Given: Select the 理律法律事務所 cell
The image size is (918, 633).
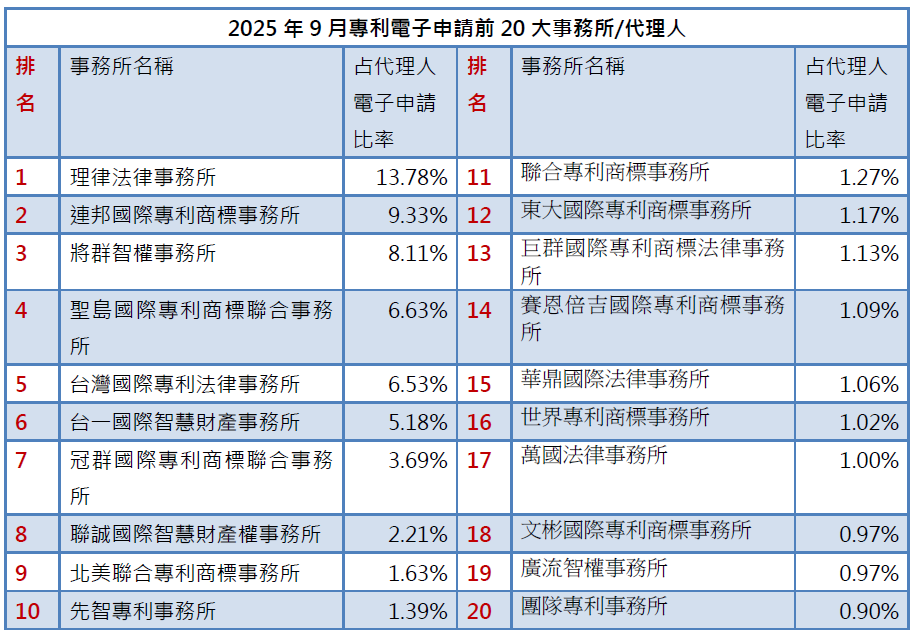Looking at the screenshot, I should pyautogui.click(x=143, y=178).
